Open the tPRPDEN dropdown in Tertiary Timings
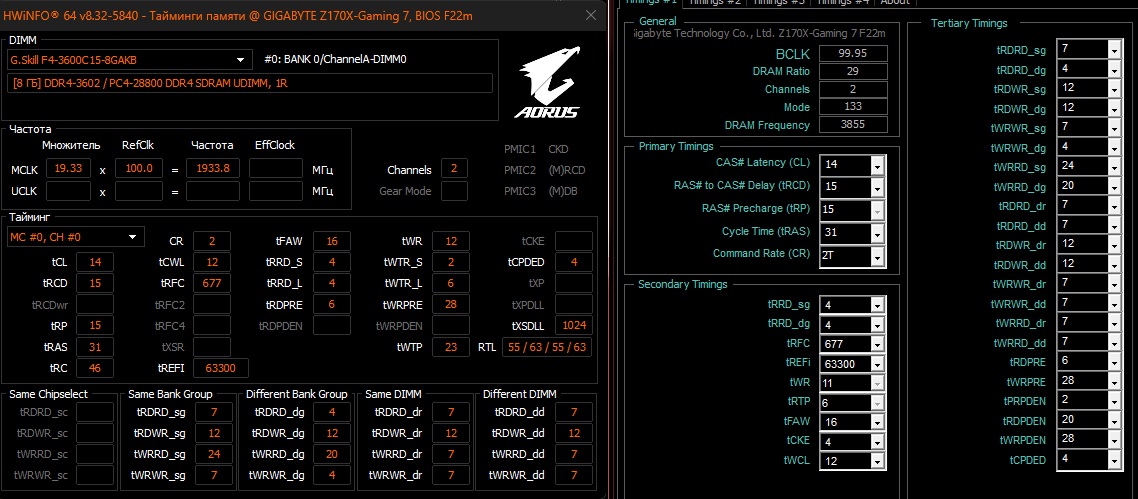Viewport: 1138px width, 499px height. coord(1114,400)
